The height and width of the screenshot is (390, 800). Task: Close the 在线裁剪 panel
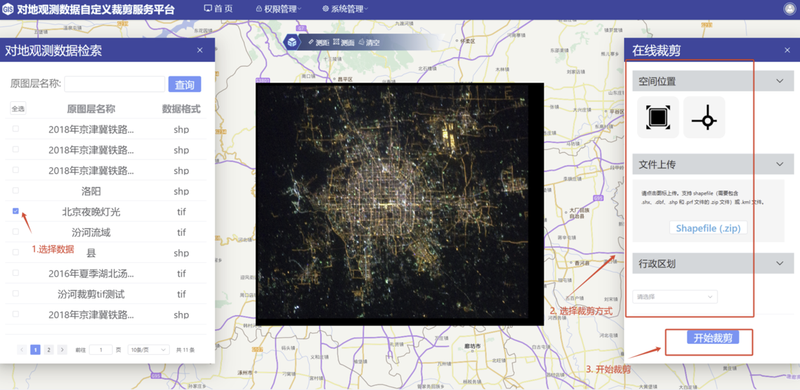(787, 50)
